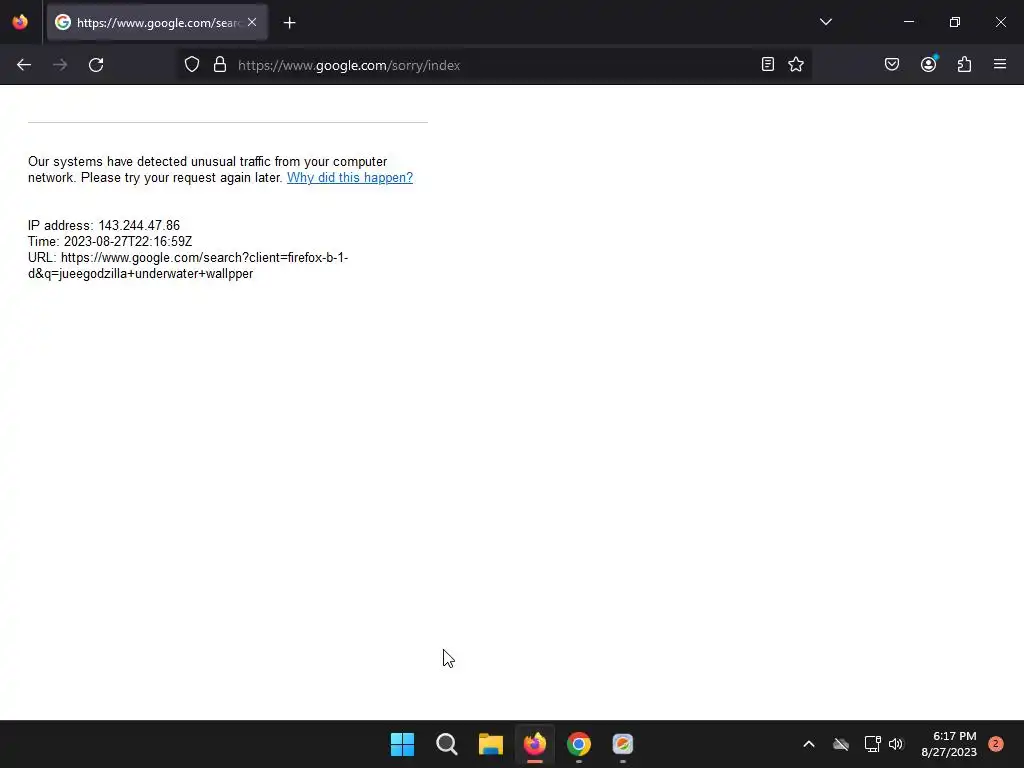
Task: Open the cloud sync tray icon
Action: click(841, 744)
